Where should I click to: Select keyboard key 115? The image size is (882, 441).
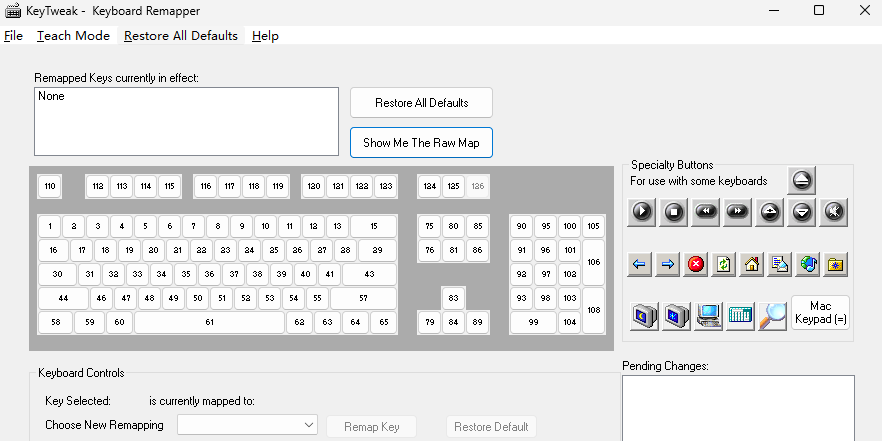tap(169, 186)
